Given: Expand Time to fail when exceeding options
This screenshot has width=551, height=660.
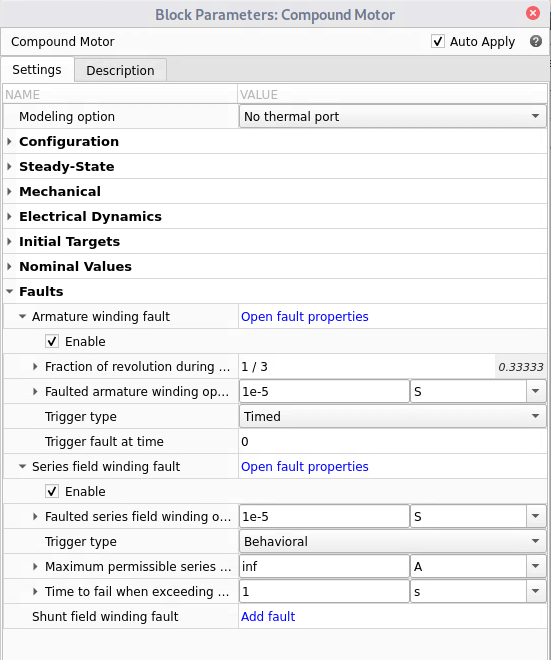Looking at the screenshot, I should click(x=35, y=591).
